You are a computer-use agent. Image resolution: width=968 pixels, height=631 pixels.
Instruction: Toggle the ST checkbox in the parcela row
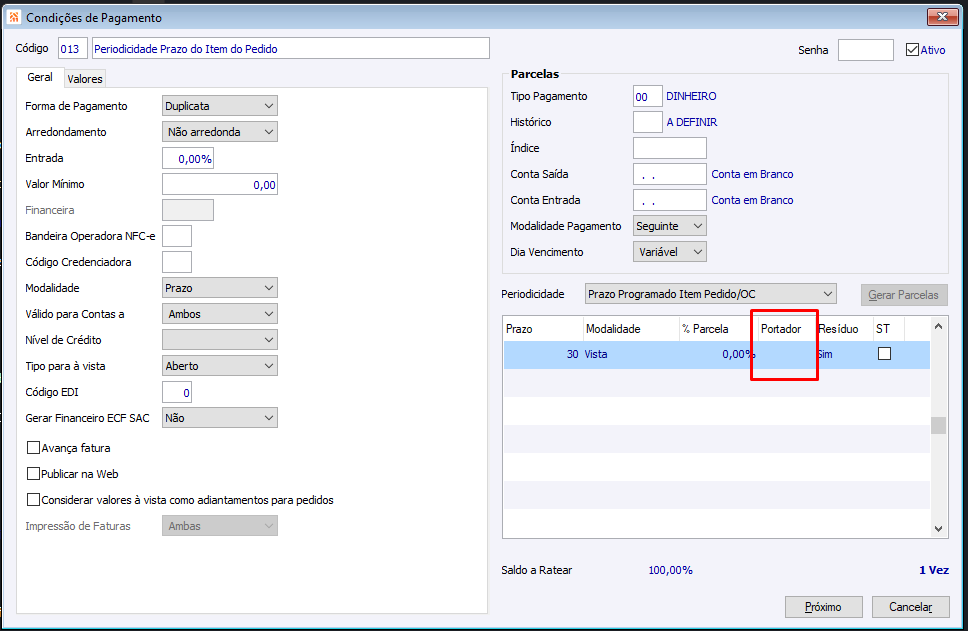tap(884, 354)
